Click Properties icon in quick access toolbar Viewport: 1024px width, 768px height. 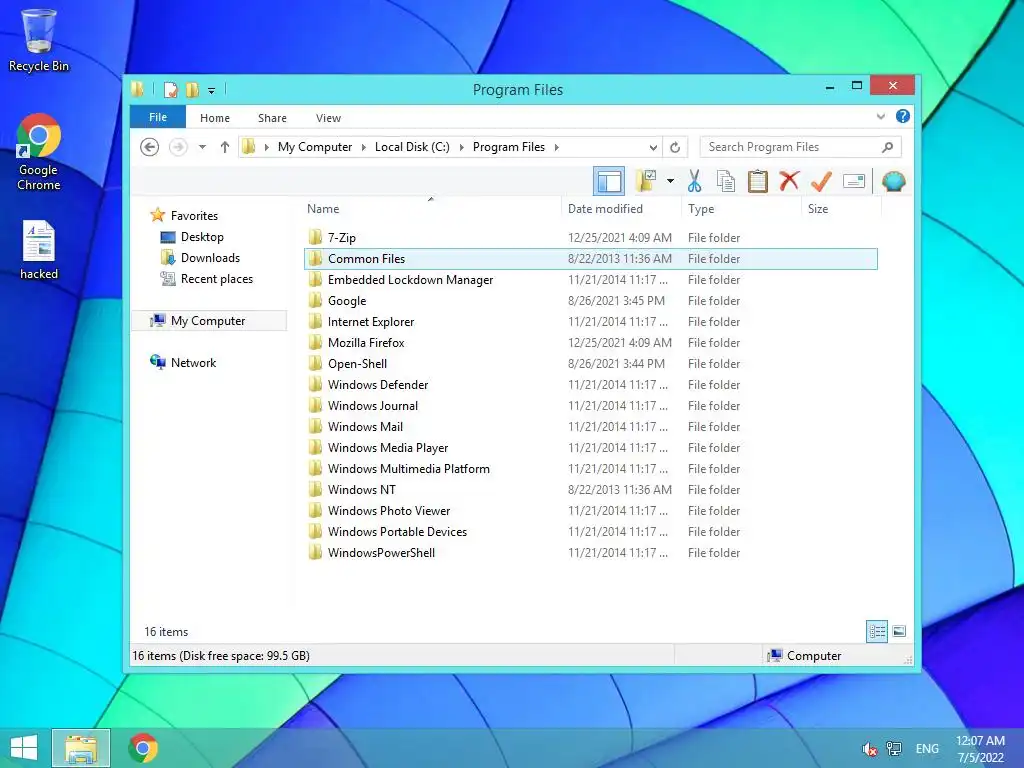point(170,89)
